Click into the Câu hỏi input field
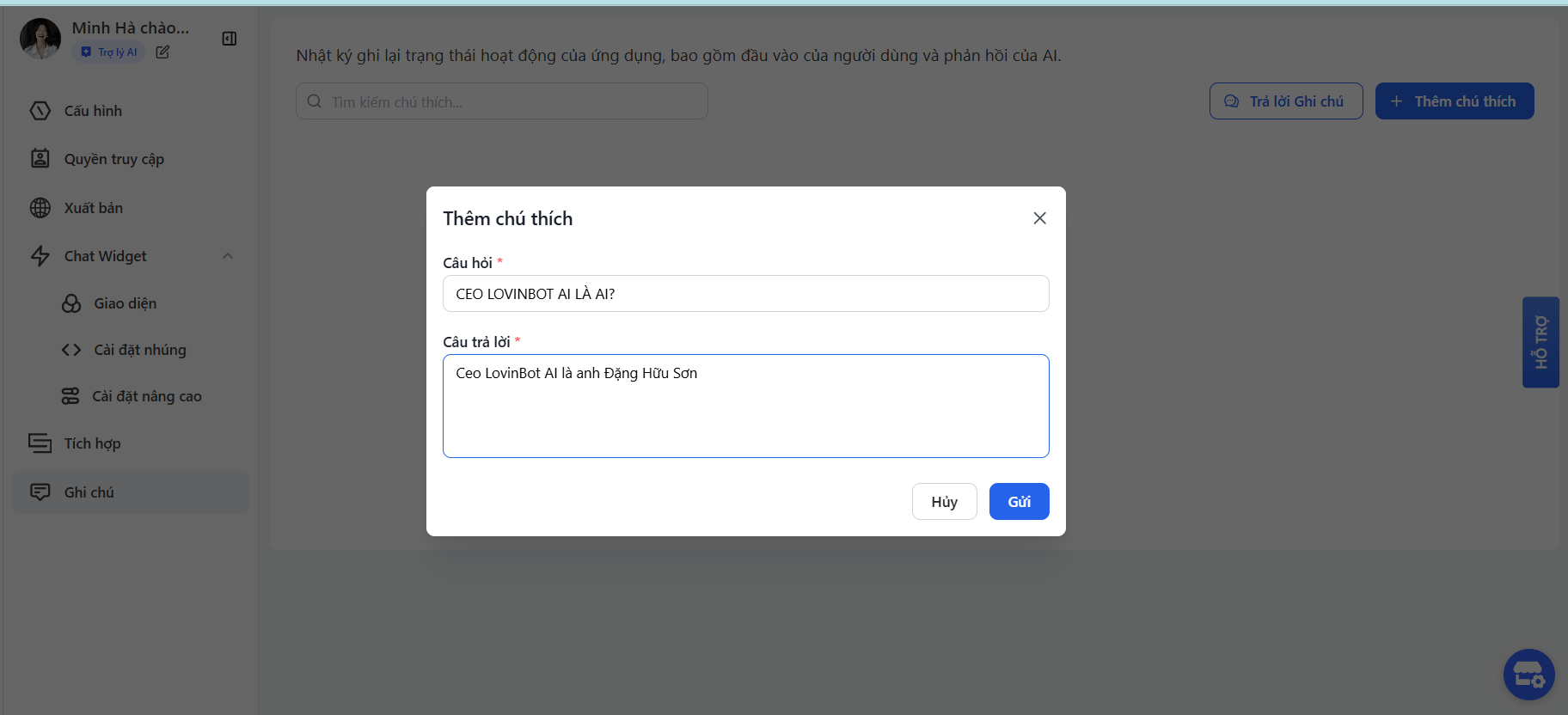This screenshot has height=715, width=1568. point(745,294)
